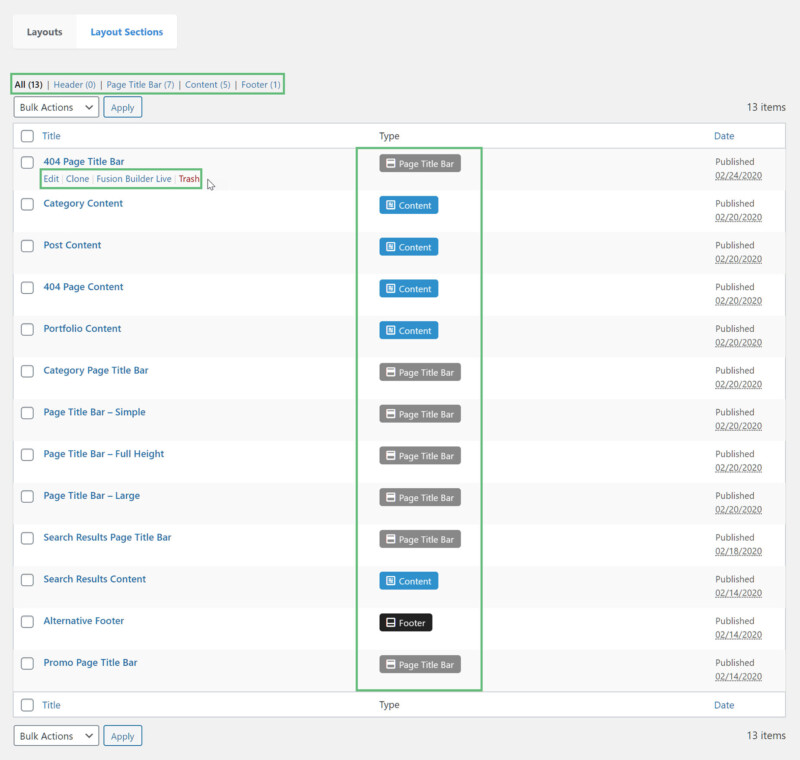The image size is (800, 760).
Task: Switch to the Layout Sections tab
Action: [126, 31]
